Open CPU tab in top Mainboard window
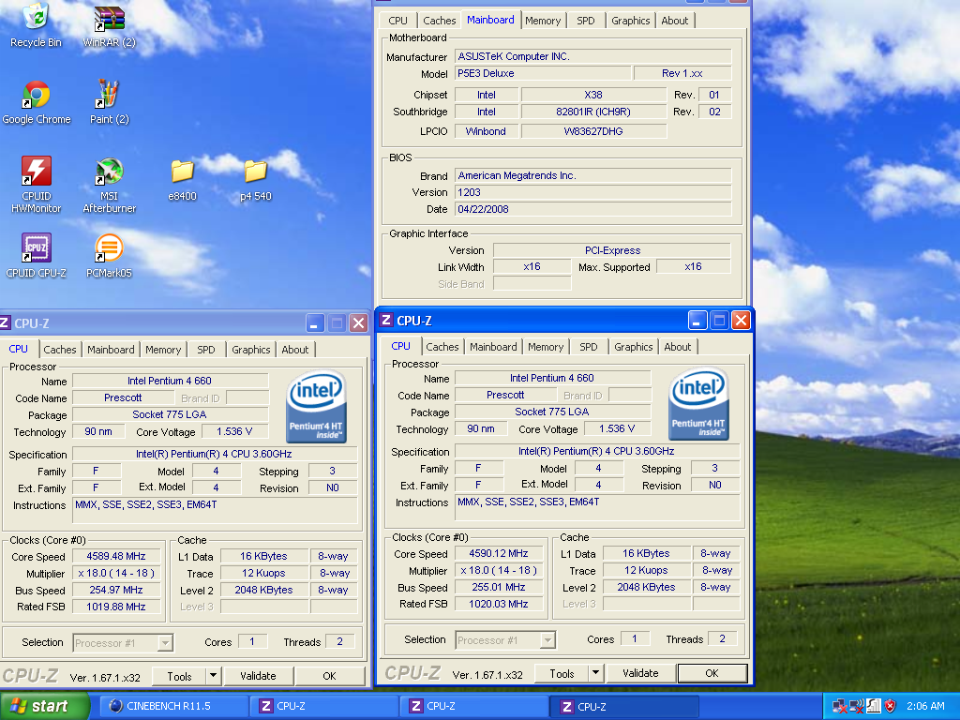This screenshot has width=960, height=720. point(397,20)
